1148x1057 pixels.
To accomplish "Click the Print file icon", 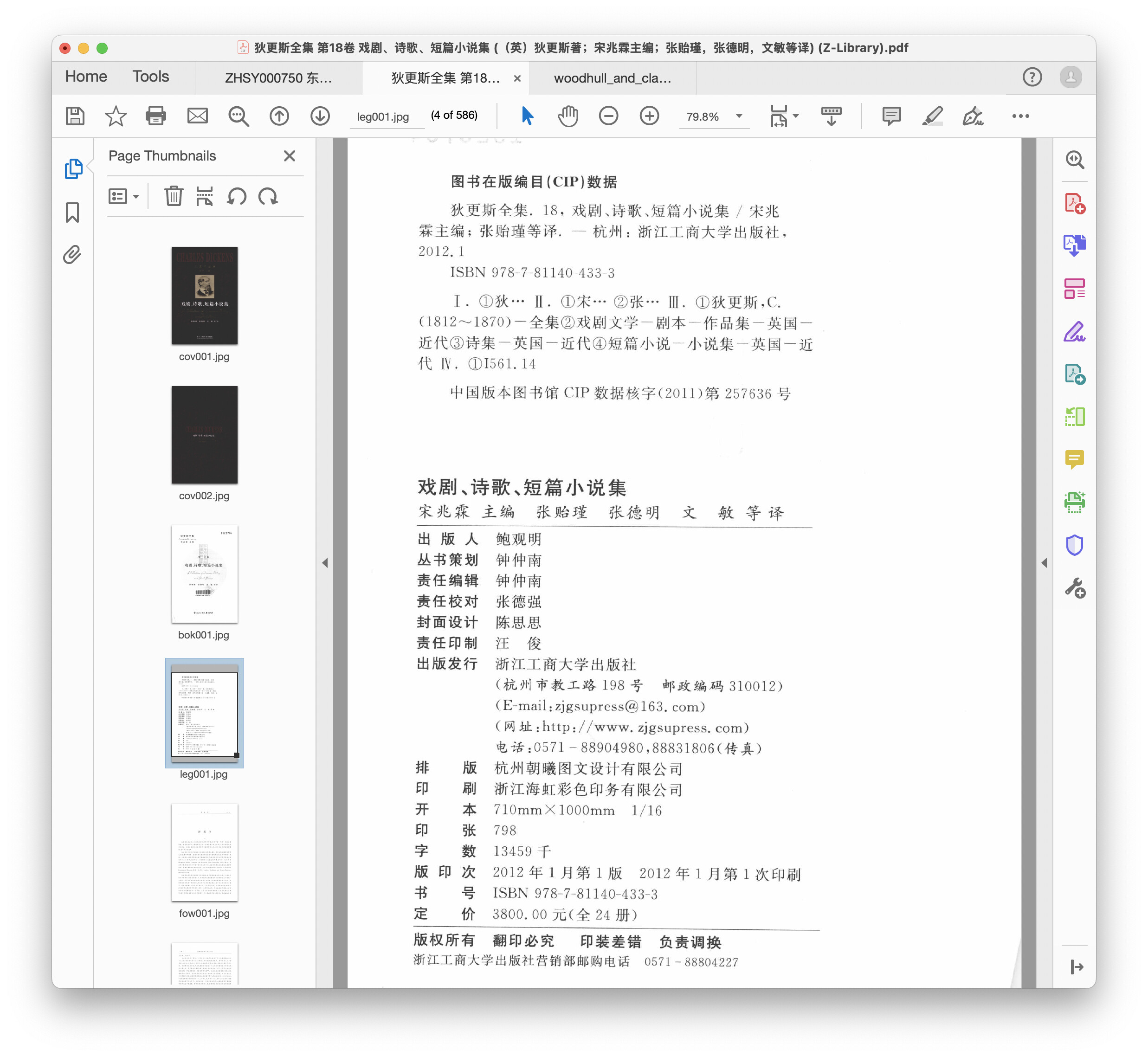I will click(x=155, y=116).
